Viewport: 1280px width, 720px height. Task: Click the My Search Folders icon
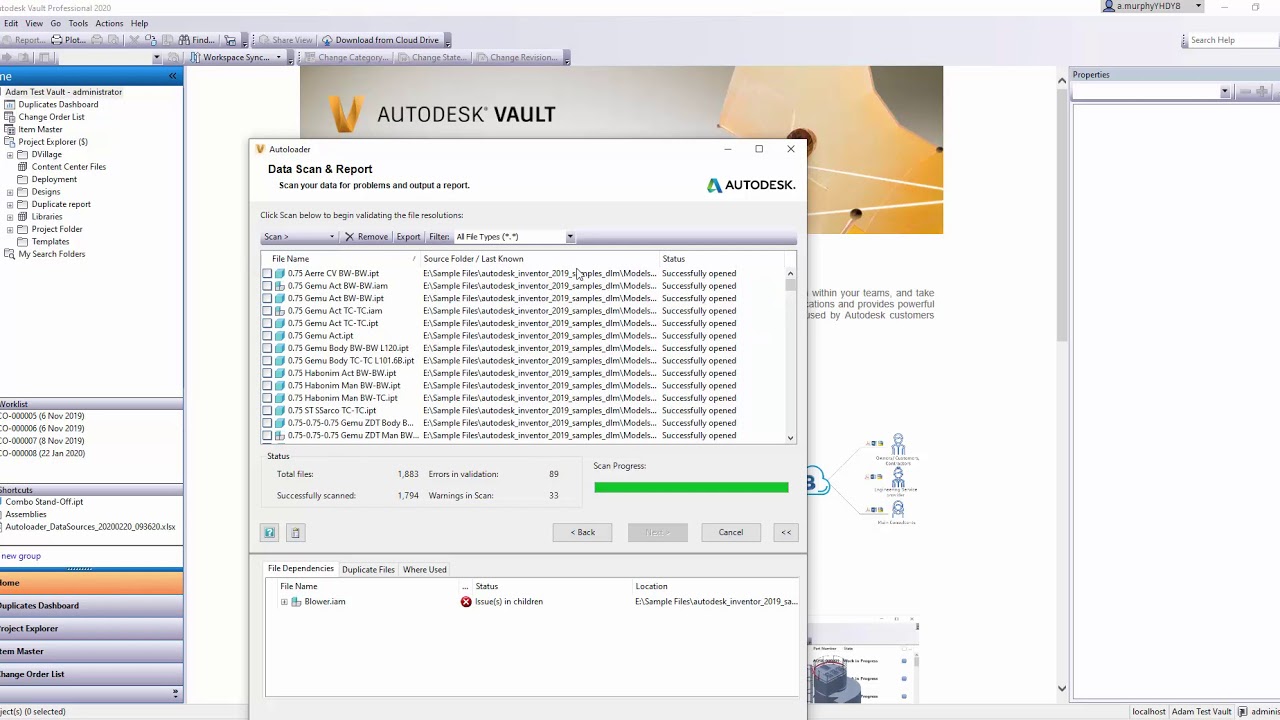pyautogui.click(x=10, y=254)
